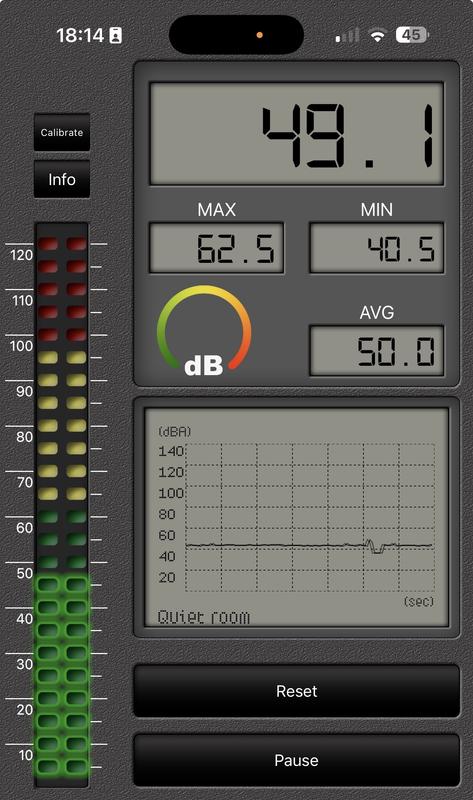Tap the battery level indicator
The height and width of the screenshot is (800, 473).
(x=412, y=35)
